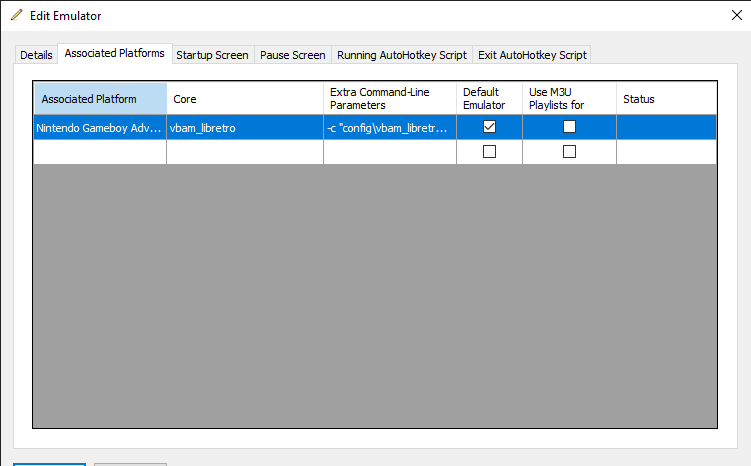Open Running AutoHotkey Script tab
Viewport: 751px width, 466px height.
click(401, 55)
